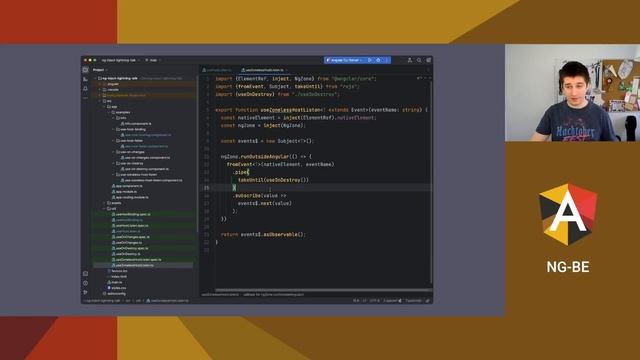Expand the .angular folder
Image resolution: width=640 pixels, height=360 pixels.
(x=100, y=84)
